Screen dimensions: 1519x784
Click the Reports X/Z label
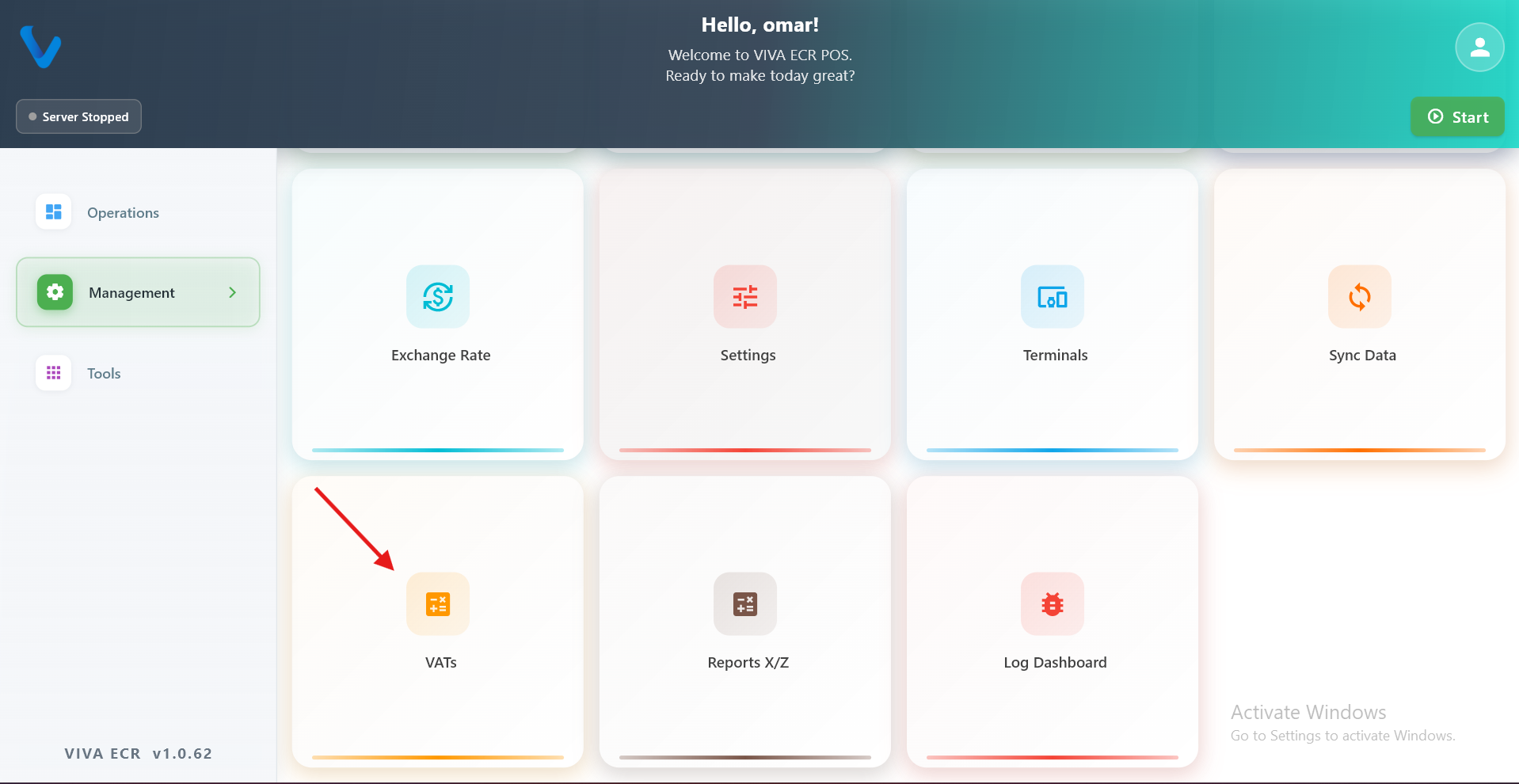pos(748,663)
